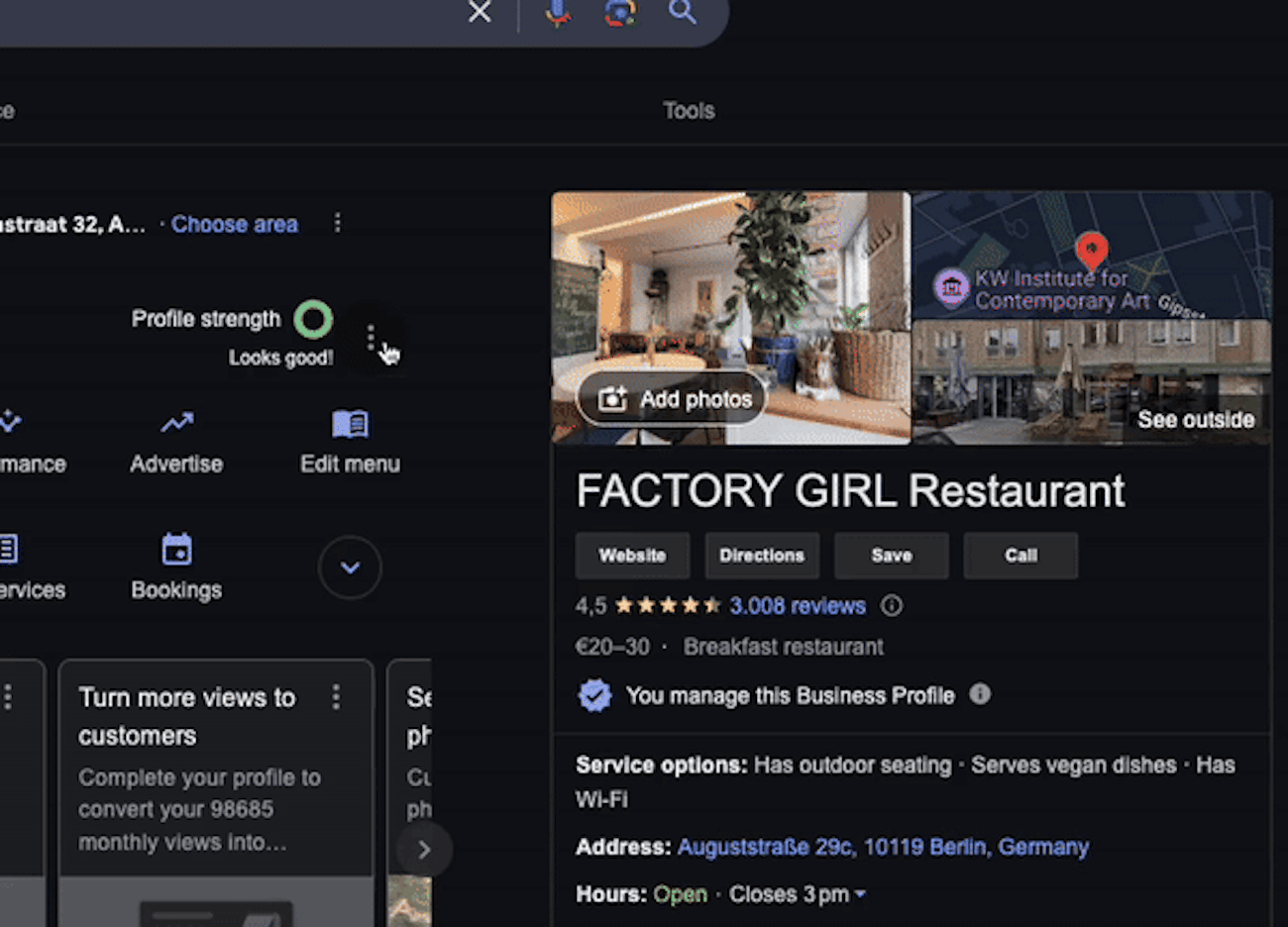1288x927 pixels.
Task: Click info icon next to manage Business Profile
Action: click(x=980, y=694)
